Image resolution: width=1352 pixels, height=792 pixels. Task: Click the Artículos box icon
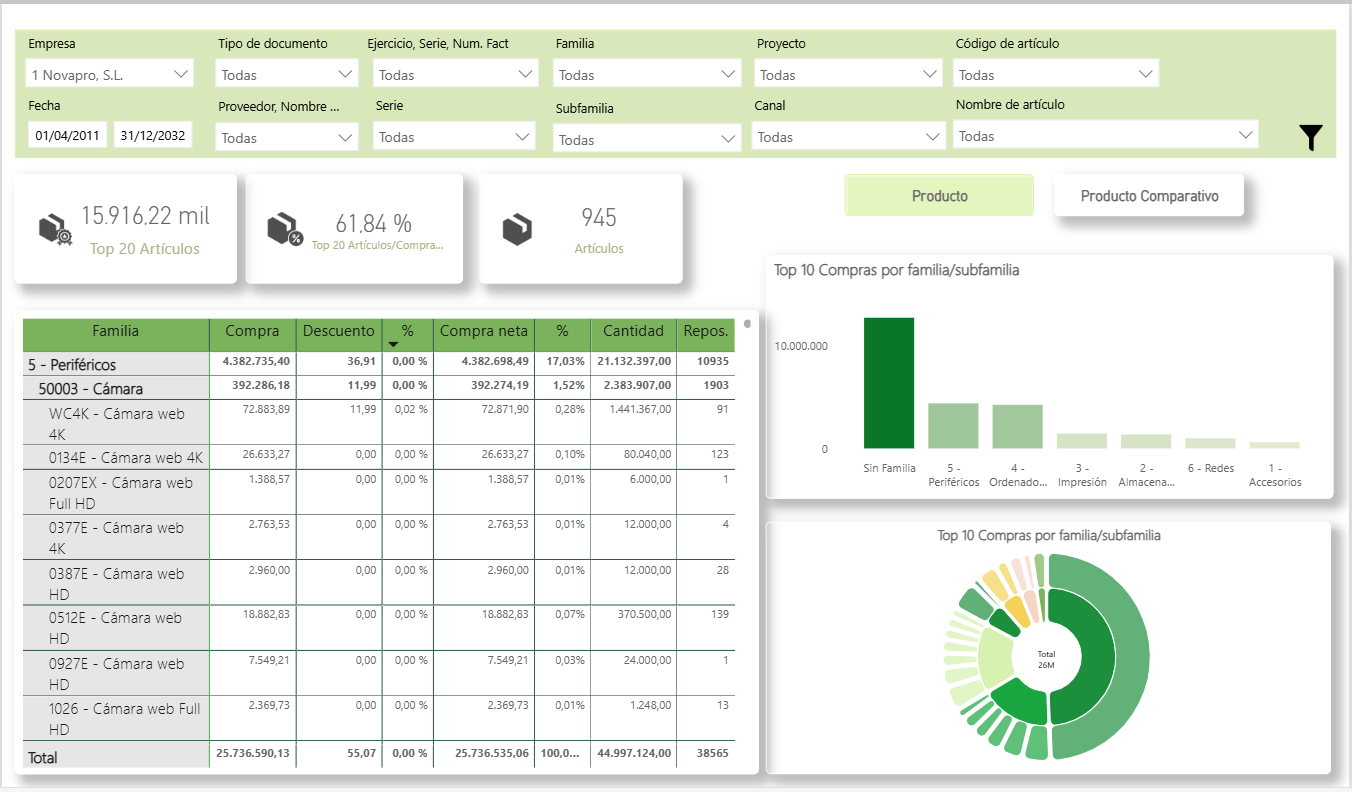(x=517, y=229)
